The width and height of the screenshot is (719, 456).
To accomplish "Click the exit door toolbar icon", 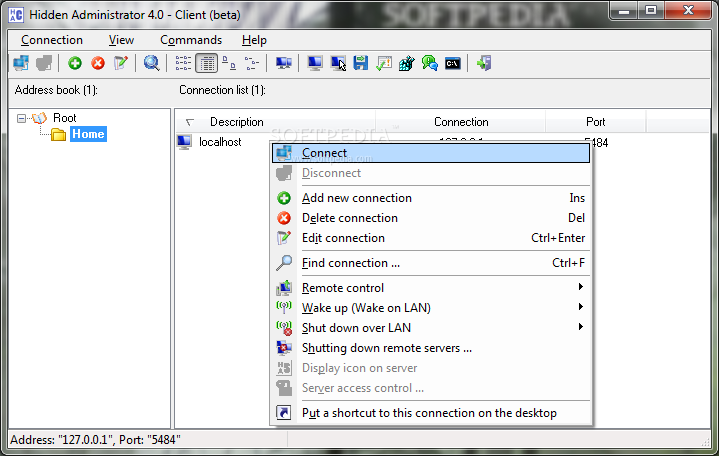I will tap(484, 63).
